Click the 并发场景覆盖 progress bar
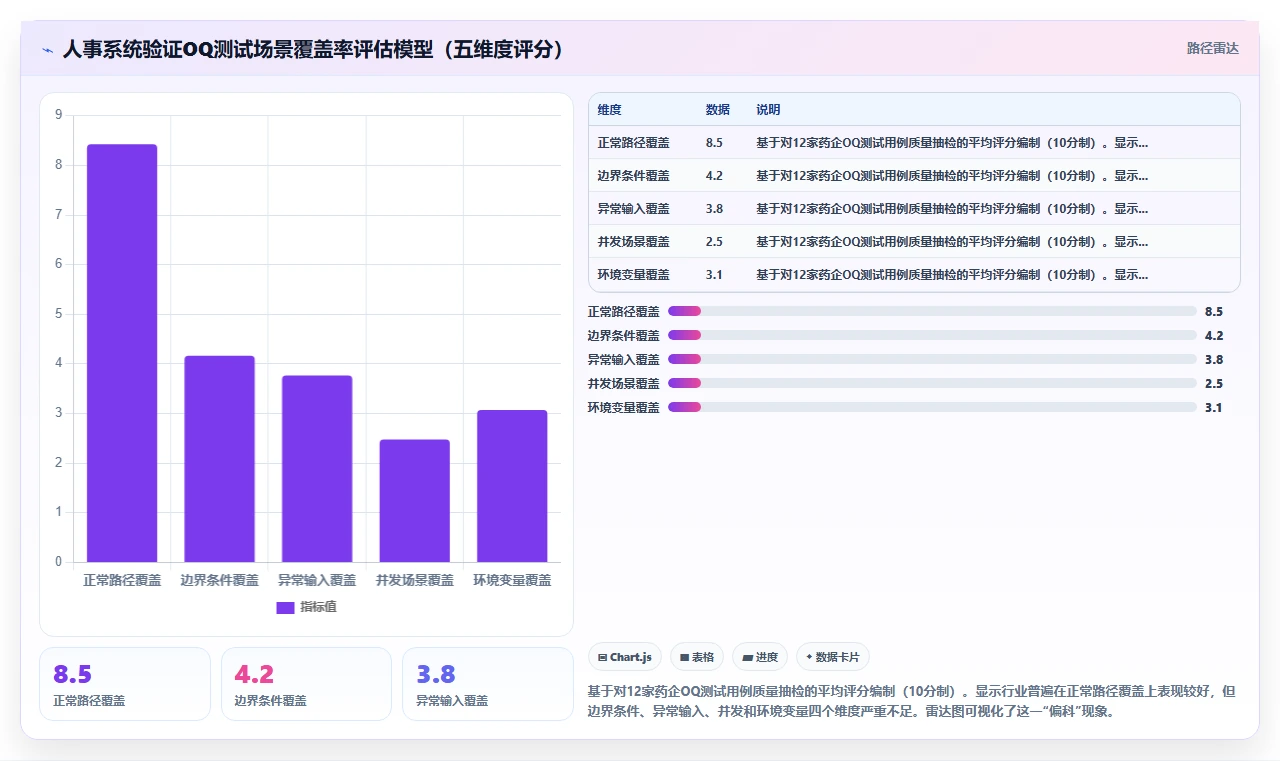 coord(932,384)
